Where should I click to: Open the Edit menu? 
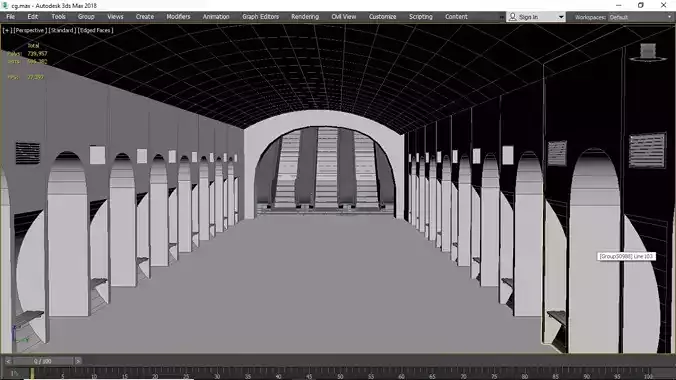point(33,17)
